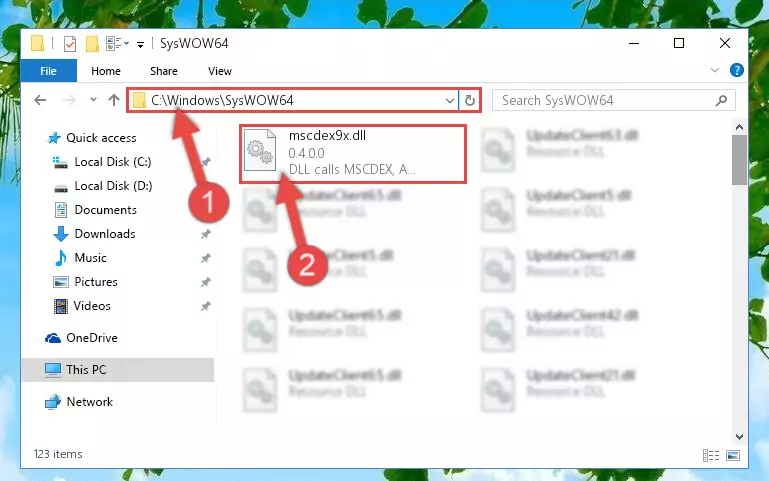The image size is (769, 481).
Task: Open the Customize Quick Access Toolbar arrow
Action: point(140,45)
